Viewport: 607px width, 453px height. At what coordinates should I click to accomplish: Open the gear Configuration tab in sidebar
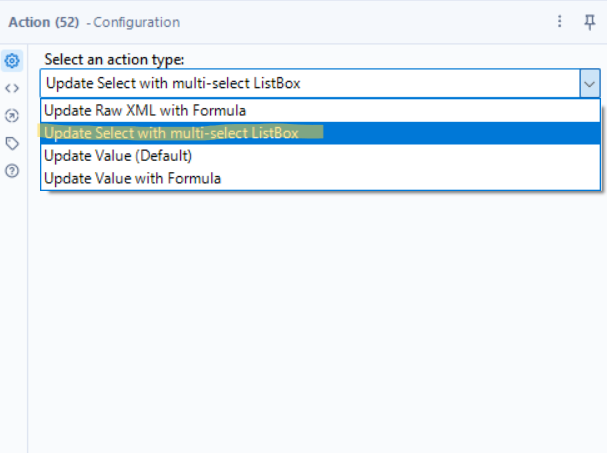[x=13, y=61]
